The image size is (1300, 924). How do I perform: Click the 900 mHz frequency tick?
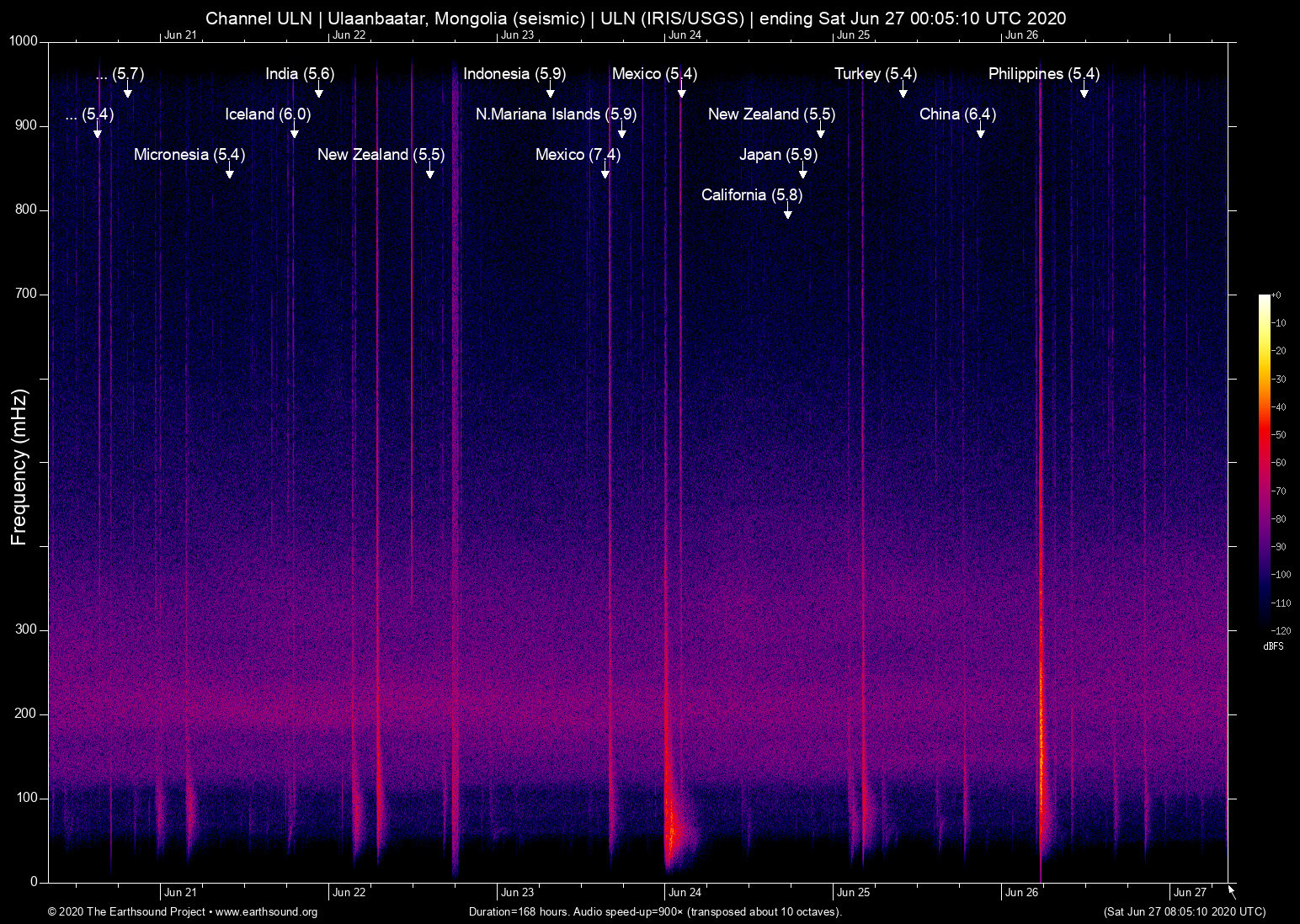pos(28,125)
